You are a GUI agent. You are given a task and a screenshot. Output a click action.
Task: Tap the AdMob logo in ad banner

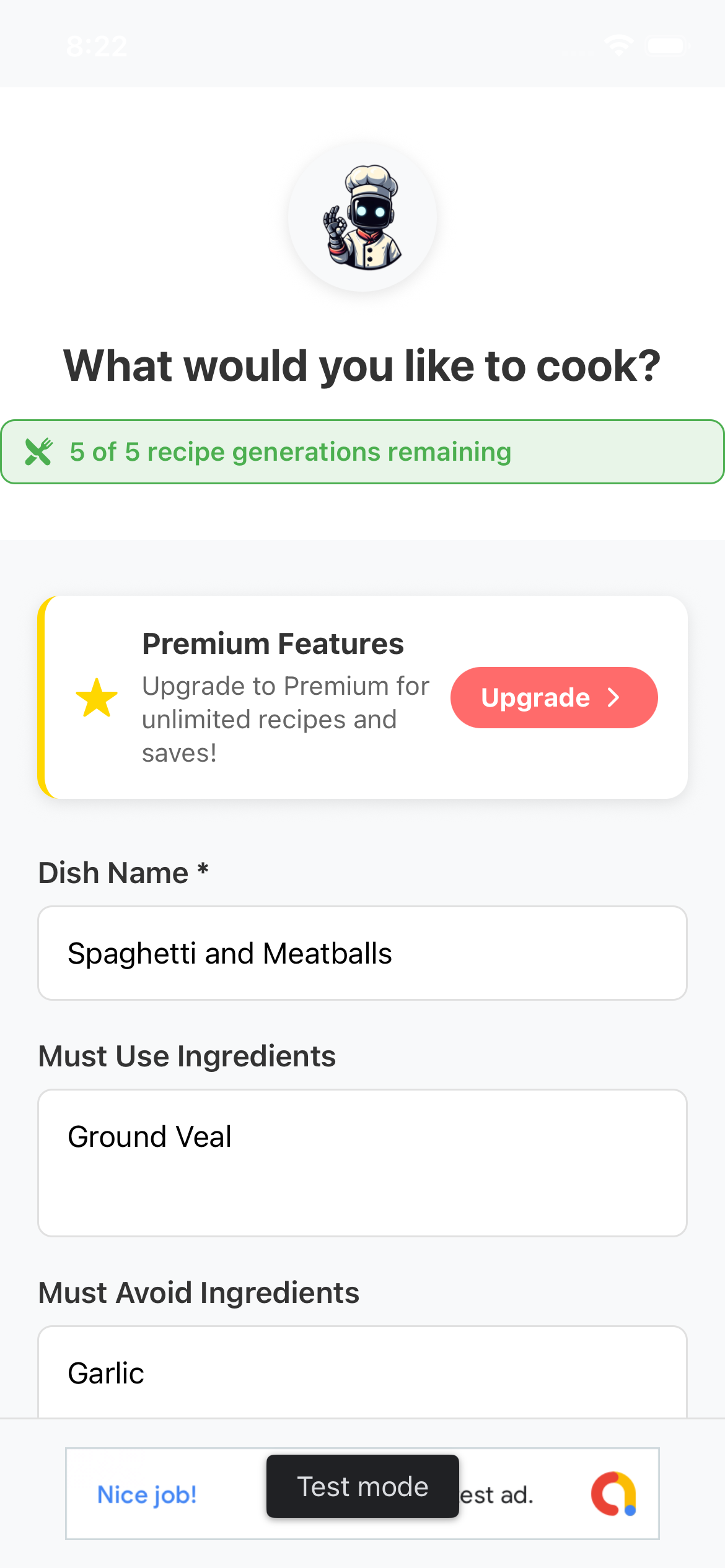613,1494
